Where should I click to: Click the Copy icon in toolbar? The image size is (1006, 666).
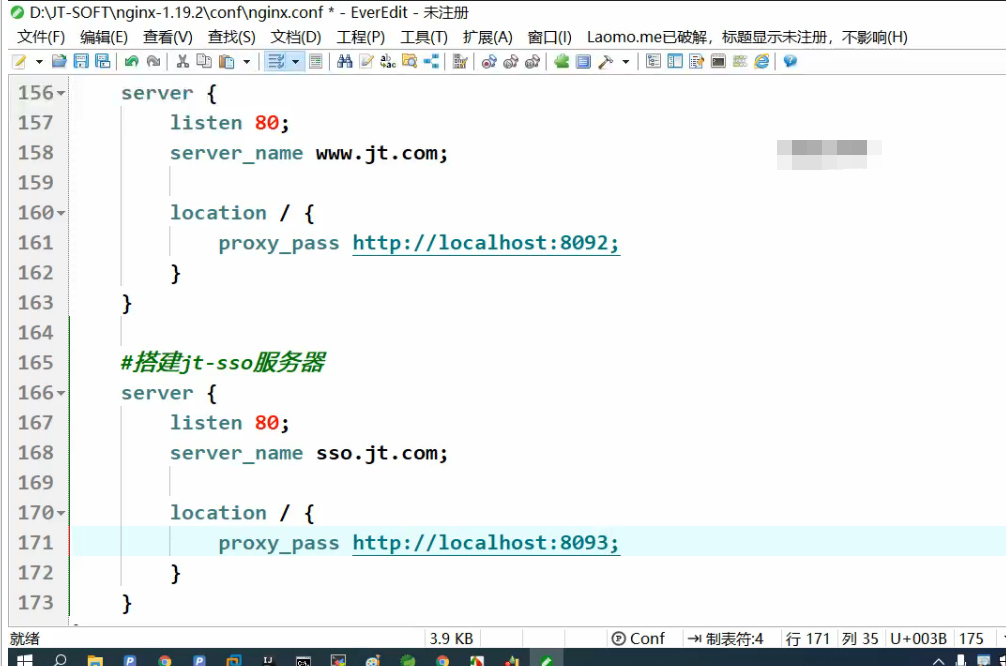pos(204,62)
